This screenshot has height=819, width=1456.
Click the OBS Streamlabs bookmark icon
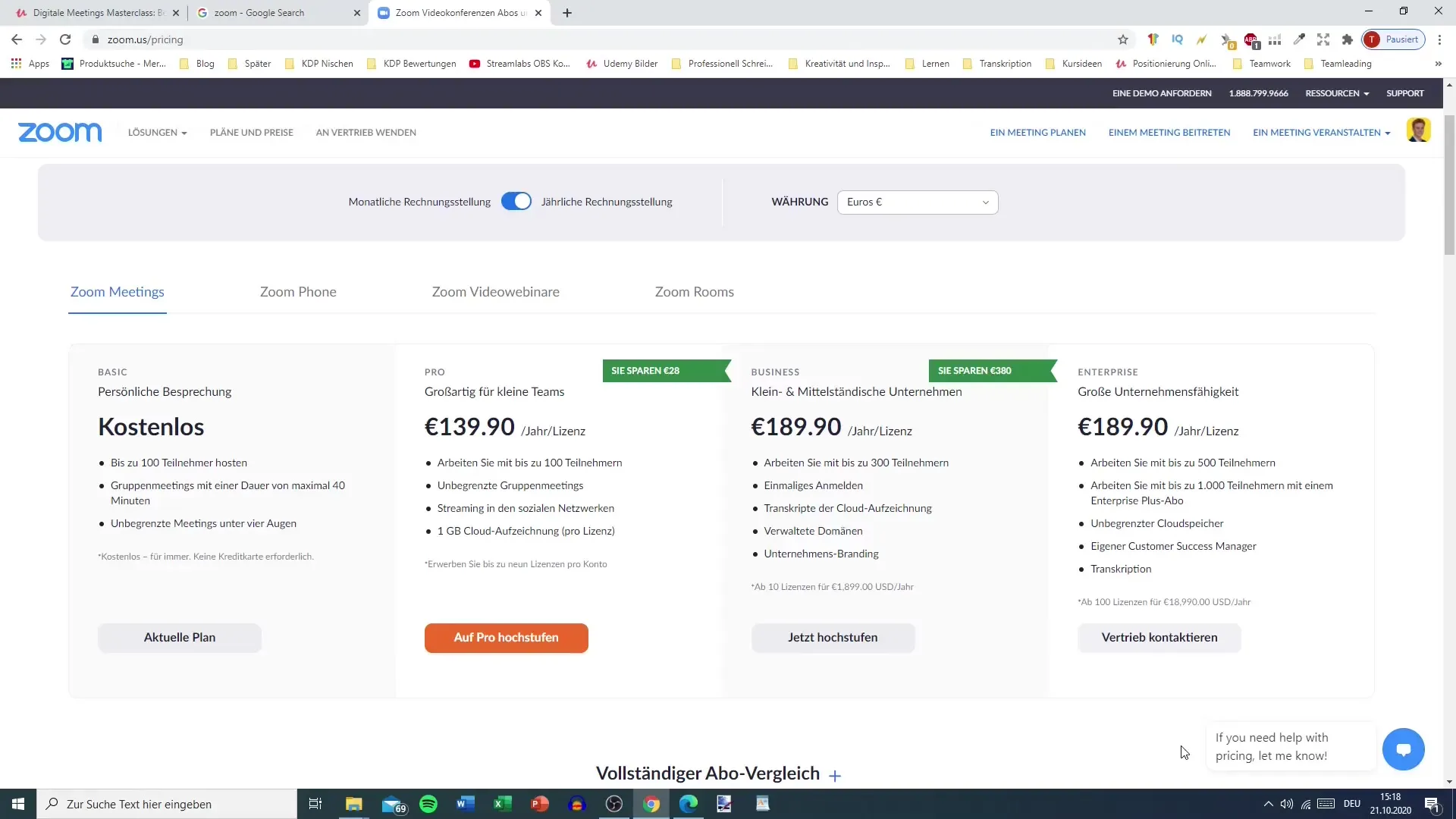474,63
